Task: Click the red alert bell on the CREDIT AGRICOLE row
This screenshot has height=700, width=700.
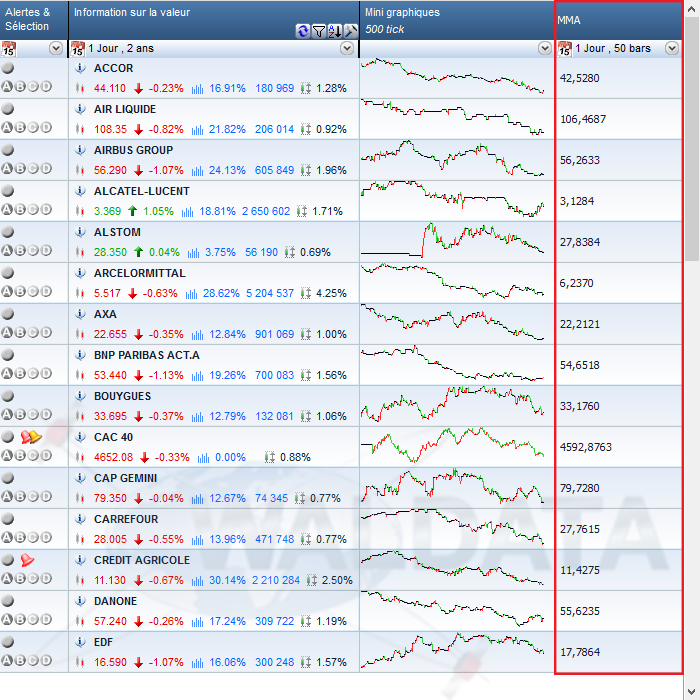Action: click(27, 560)
